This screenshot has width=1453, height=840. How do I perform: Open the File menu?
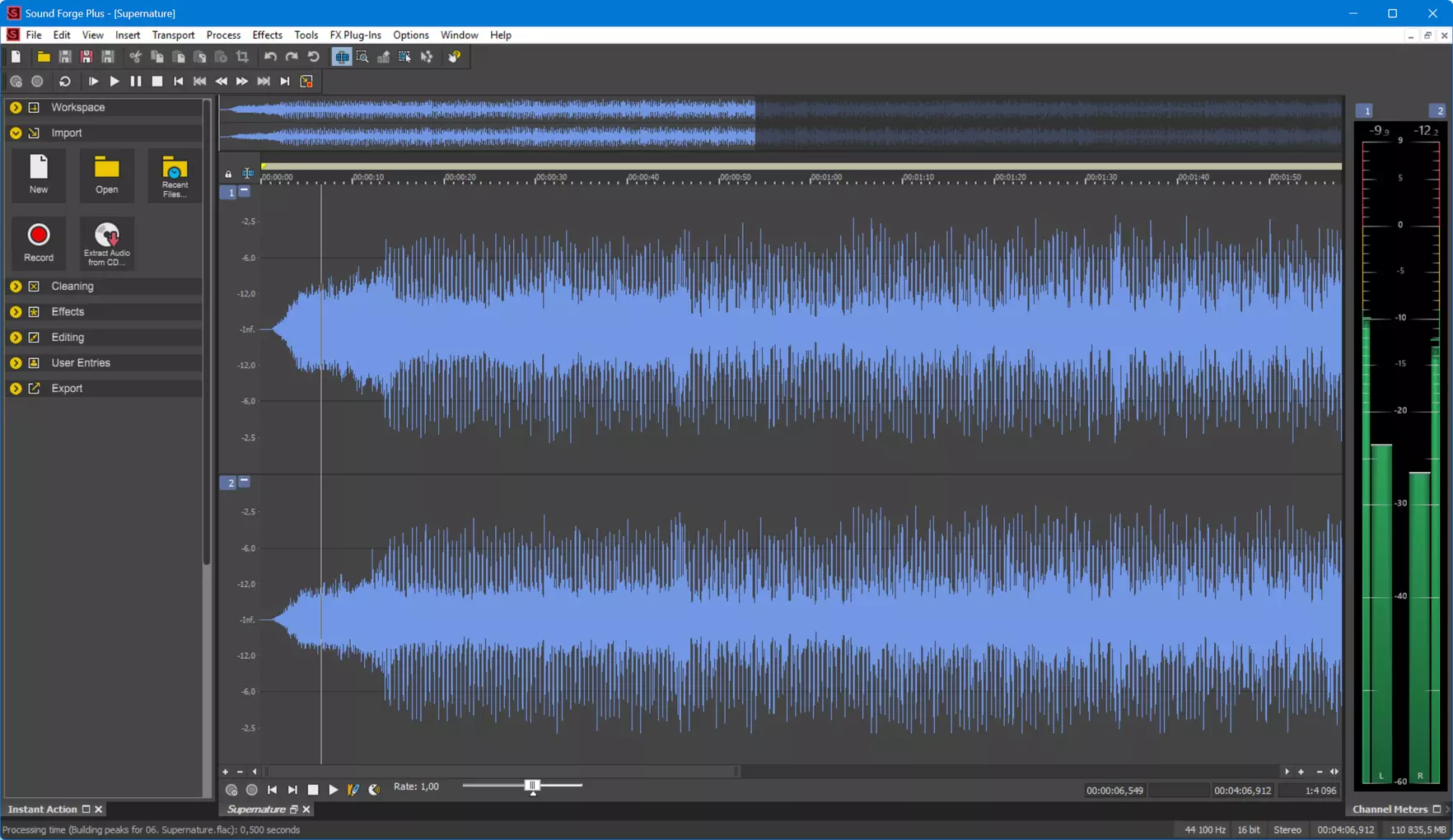pos(34,35)
